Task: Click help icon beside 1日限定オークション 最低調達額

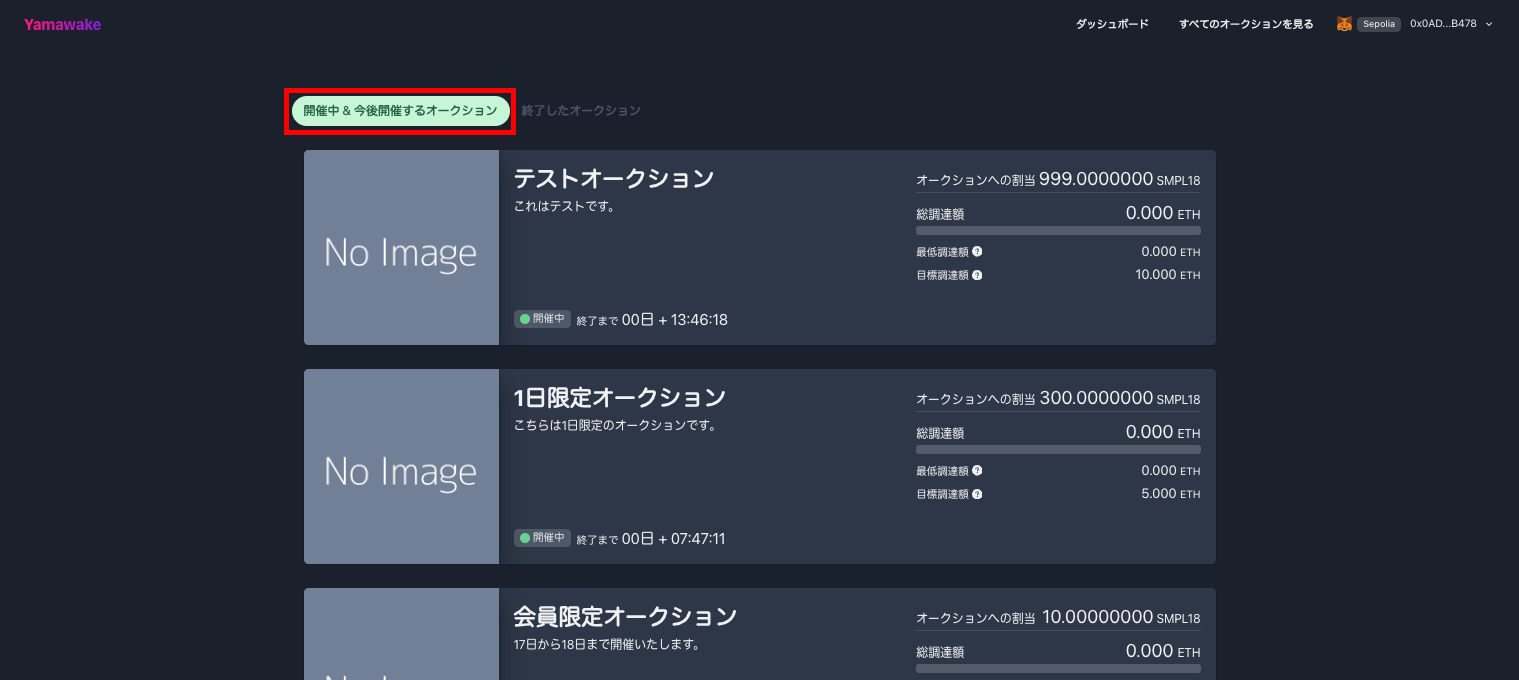Action: (x=977, y=471)
